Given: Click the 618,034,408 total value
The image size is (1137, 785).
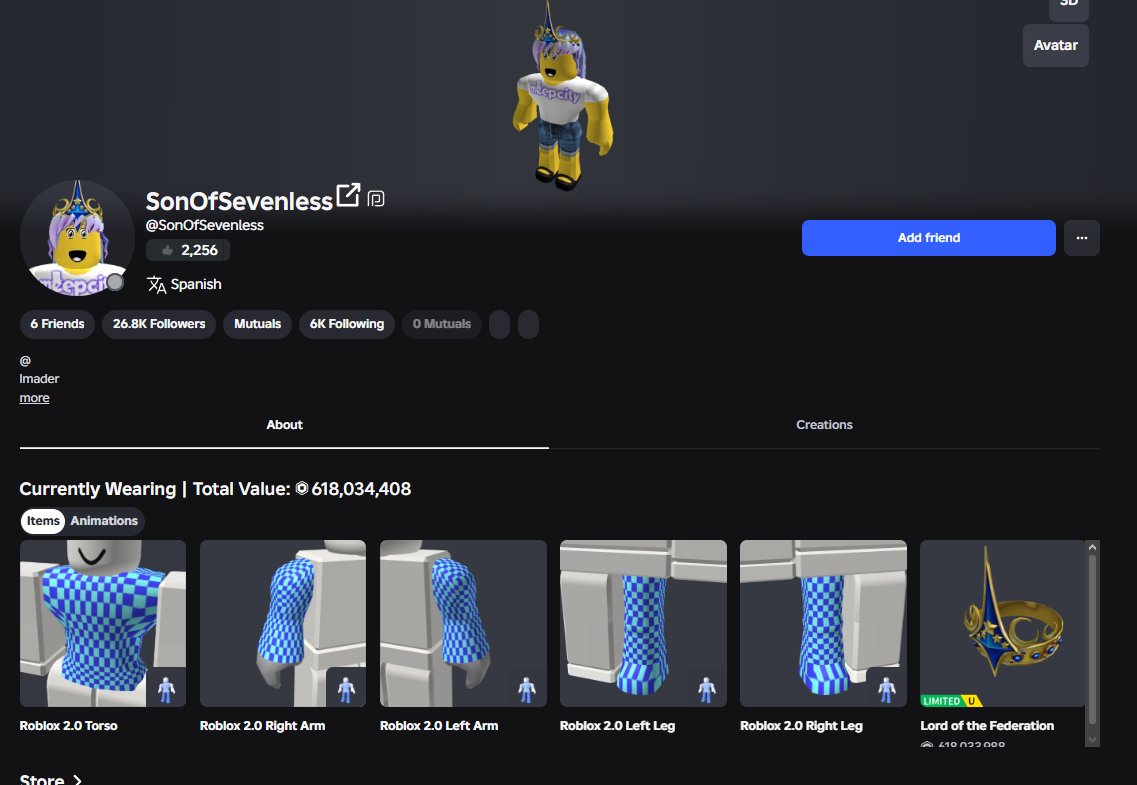Looking at the screenshot, I should pyautogui.click(x=361, y=489).
